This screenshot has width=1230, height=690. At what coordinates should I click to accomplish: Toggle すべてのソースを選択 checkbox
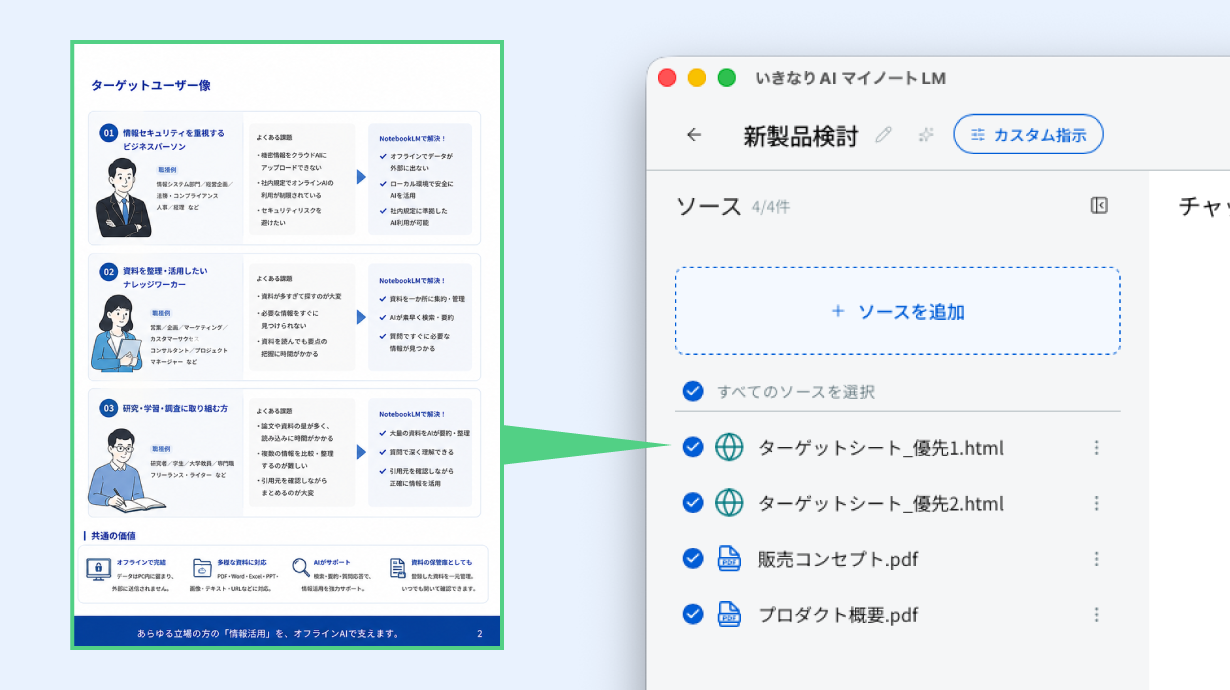(x=693, y=391)
